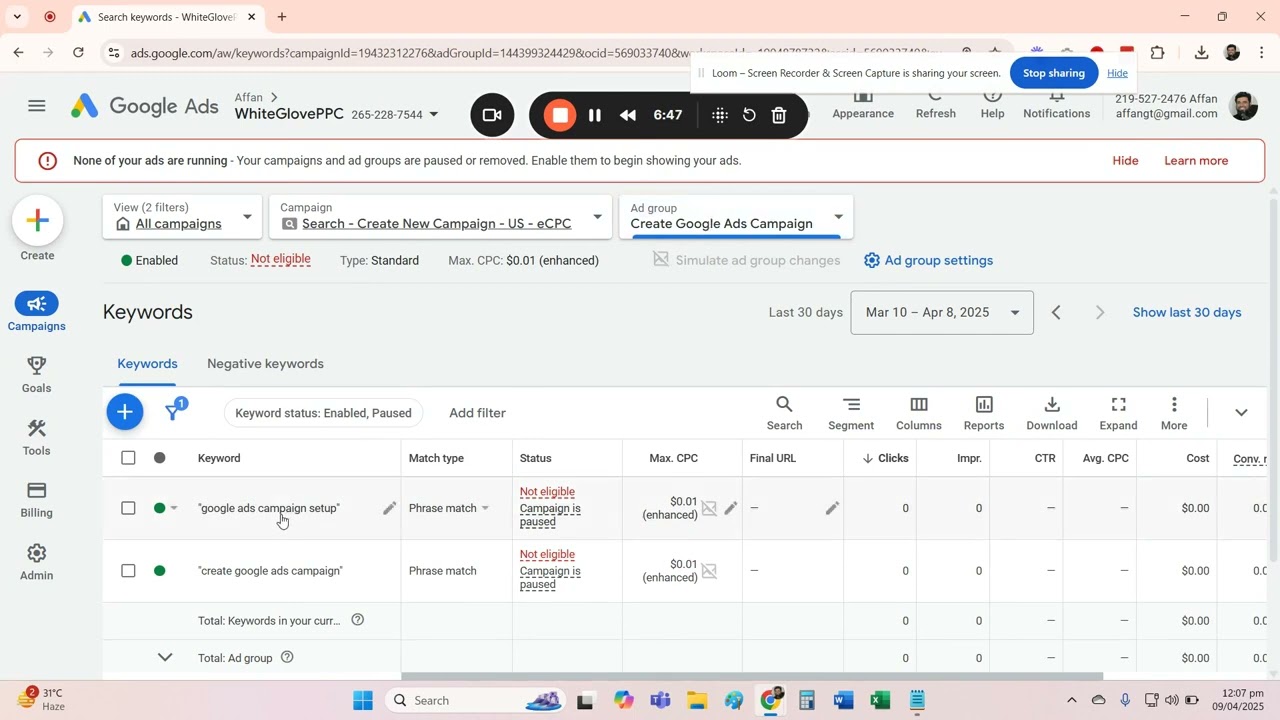
Task: Sort by Keyword column header
Action: (219, 458)
